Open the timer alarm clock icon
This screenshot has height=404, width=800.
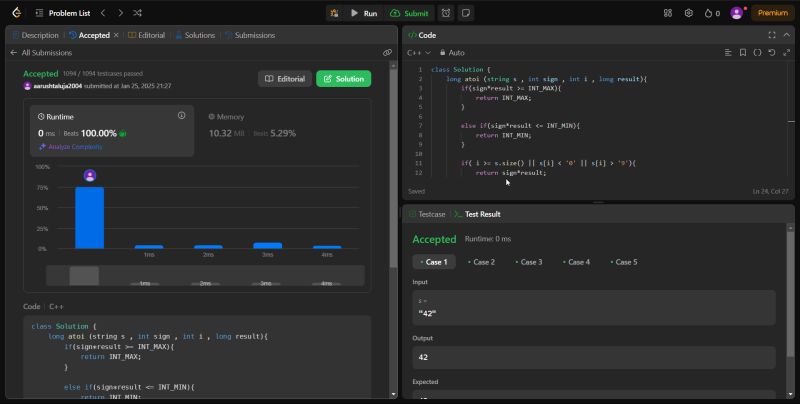pos(445,13)
